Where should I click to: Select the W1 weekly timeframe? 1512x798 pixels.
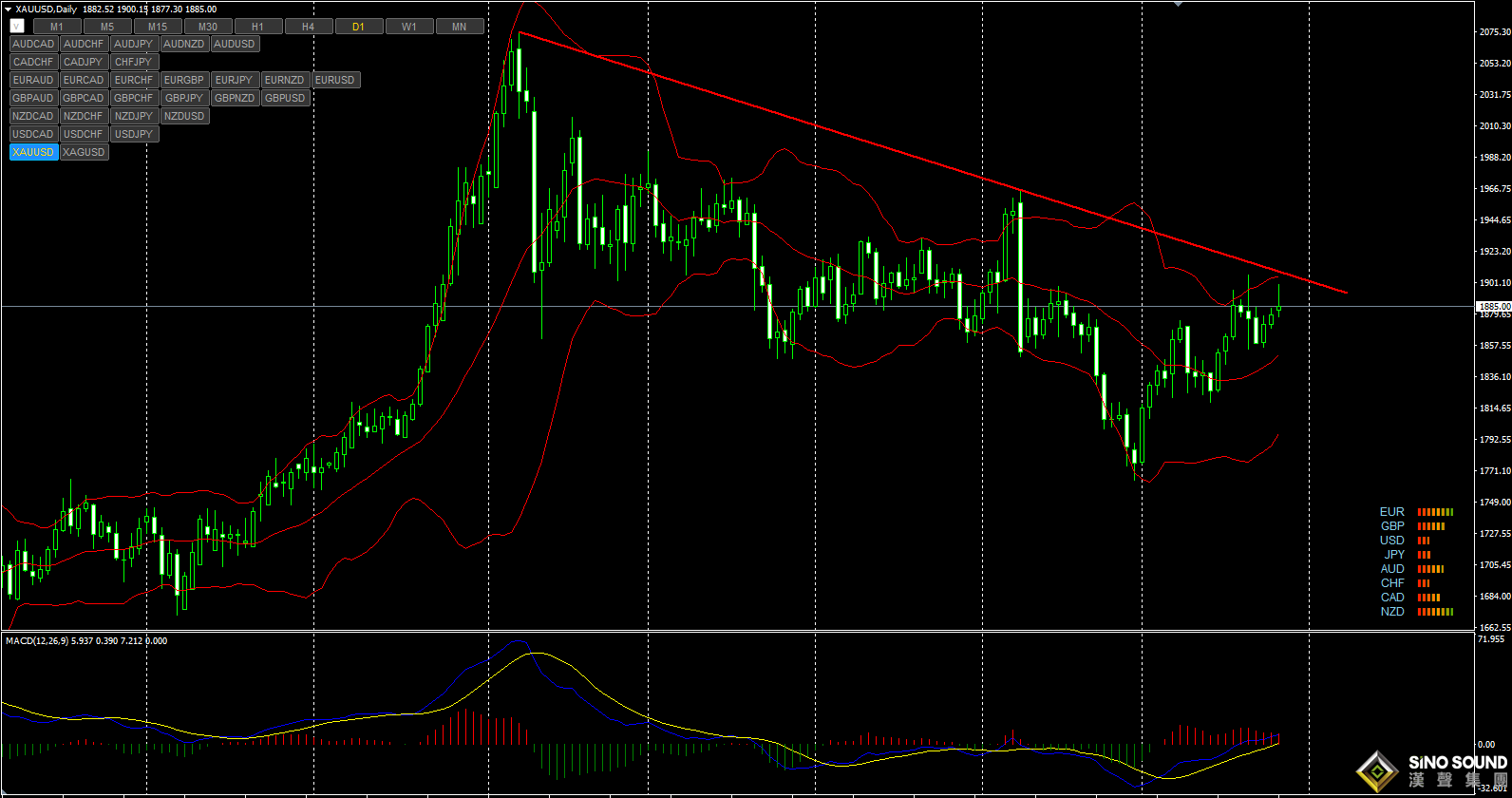click(408, 27)
